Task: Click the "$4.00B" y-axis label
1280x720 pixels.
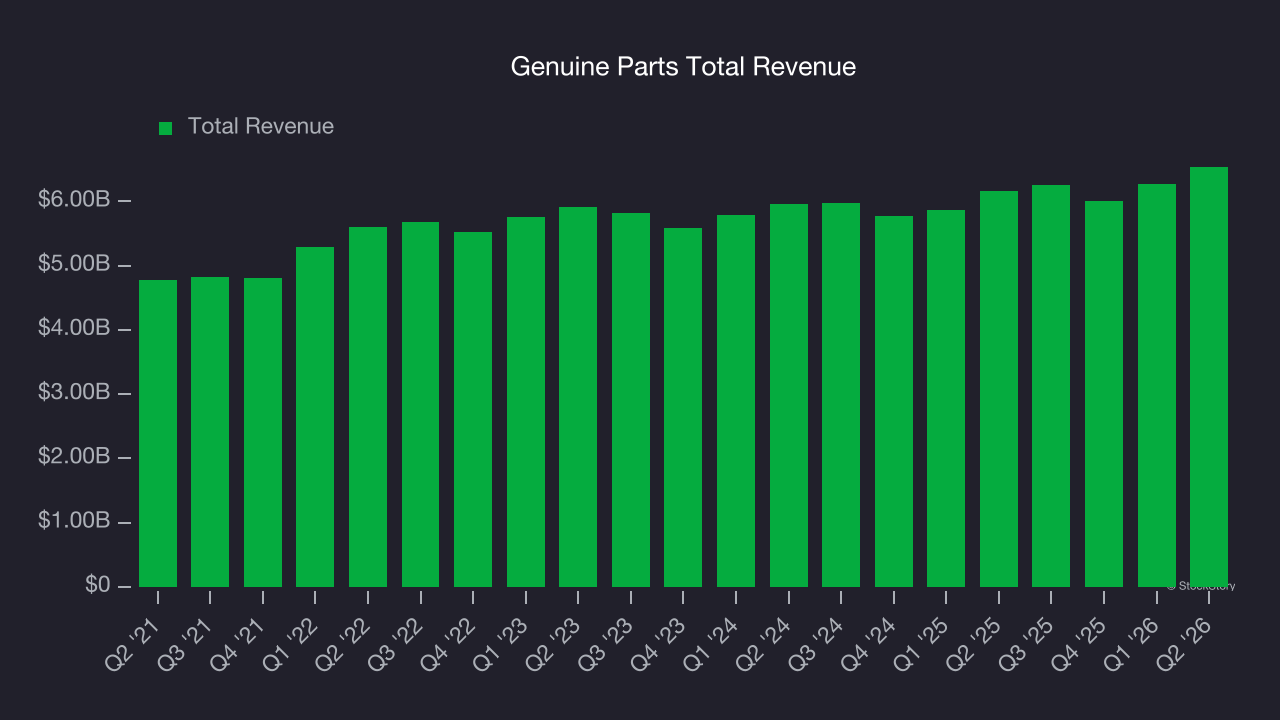Action: coord(74,329)
